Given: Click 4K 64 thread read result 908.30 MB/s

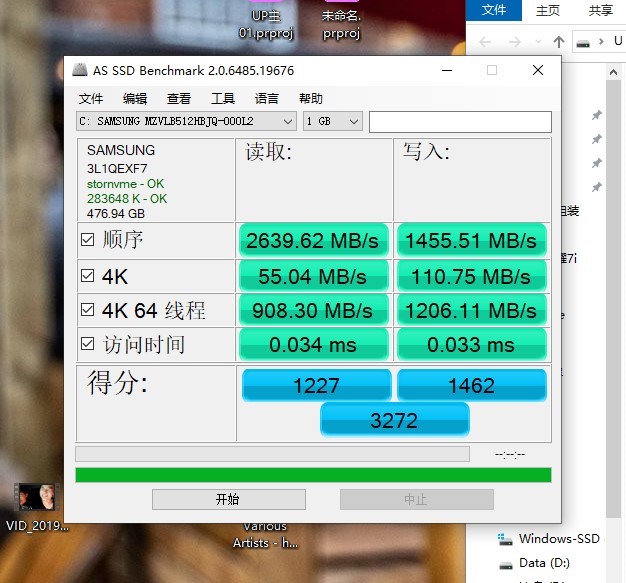Looking at the screenshot, I should click(x=313, y=310).
